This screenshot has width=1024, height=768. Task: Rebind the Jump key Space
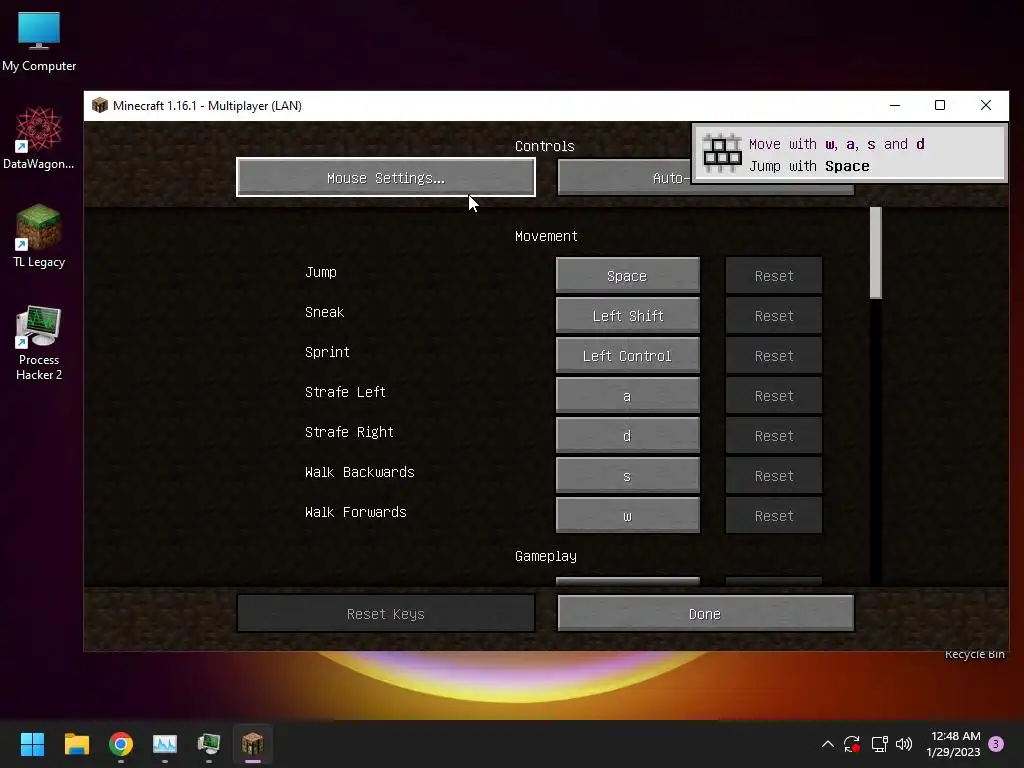tap(628, 275)
